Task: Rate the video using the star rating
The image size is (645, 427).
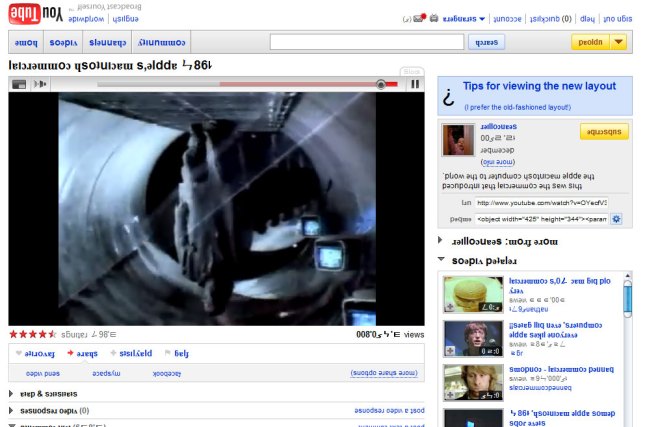Action: tap(32, 334)
